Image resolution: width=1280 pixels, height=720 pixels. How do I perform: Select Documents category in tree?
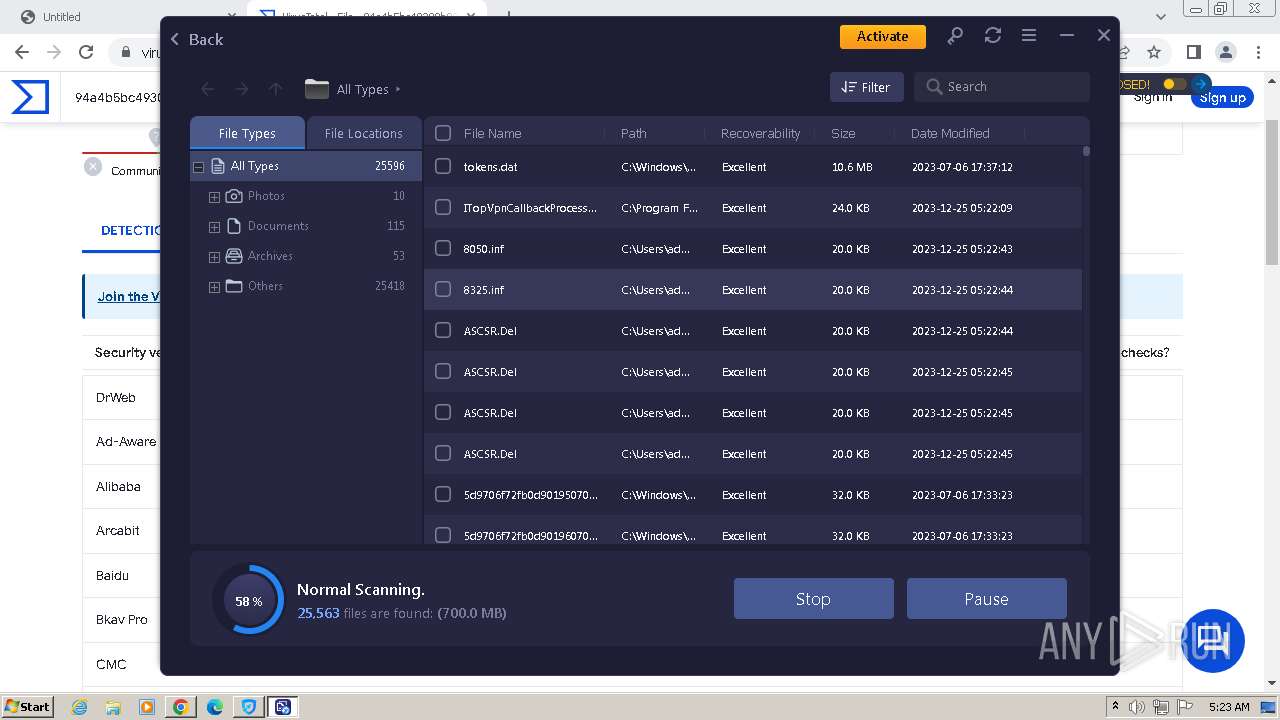(278, 226)
